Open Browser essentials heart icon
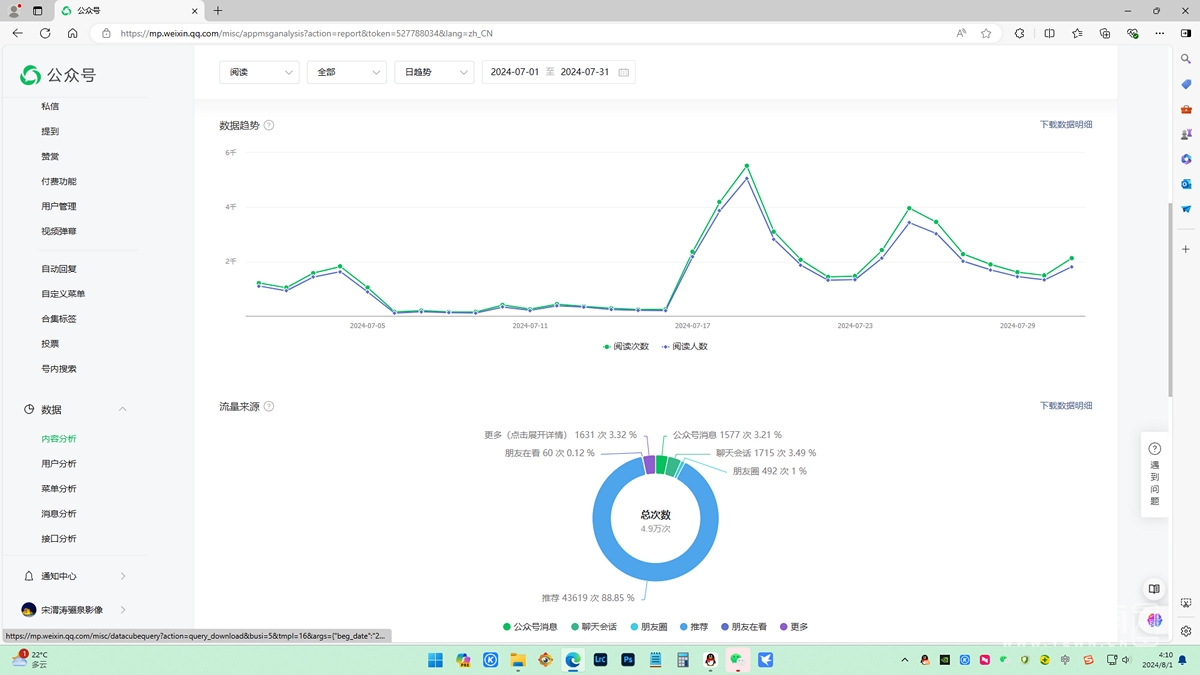This screenshot has width=1200, height=675. point(1133,33)
